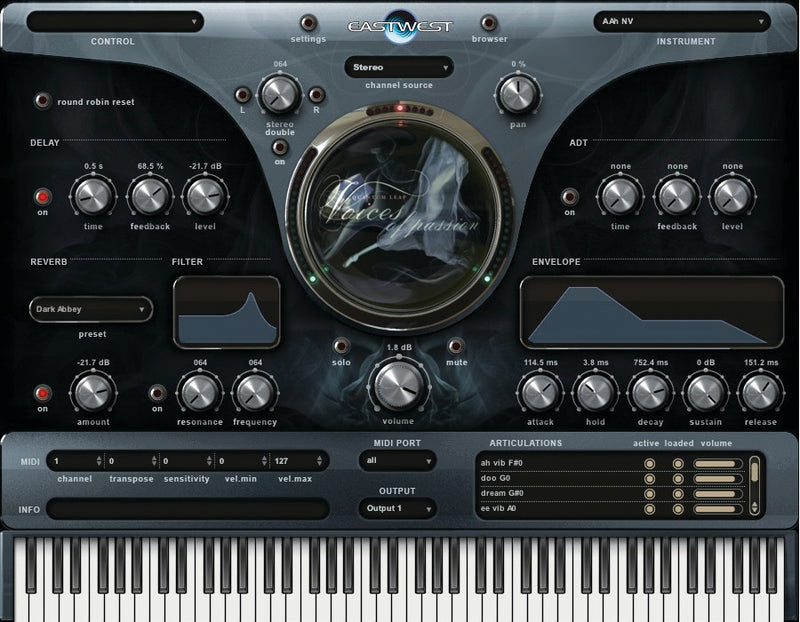
Task: Open the settings panel button
Action: point(308,23)
